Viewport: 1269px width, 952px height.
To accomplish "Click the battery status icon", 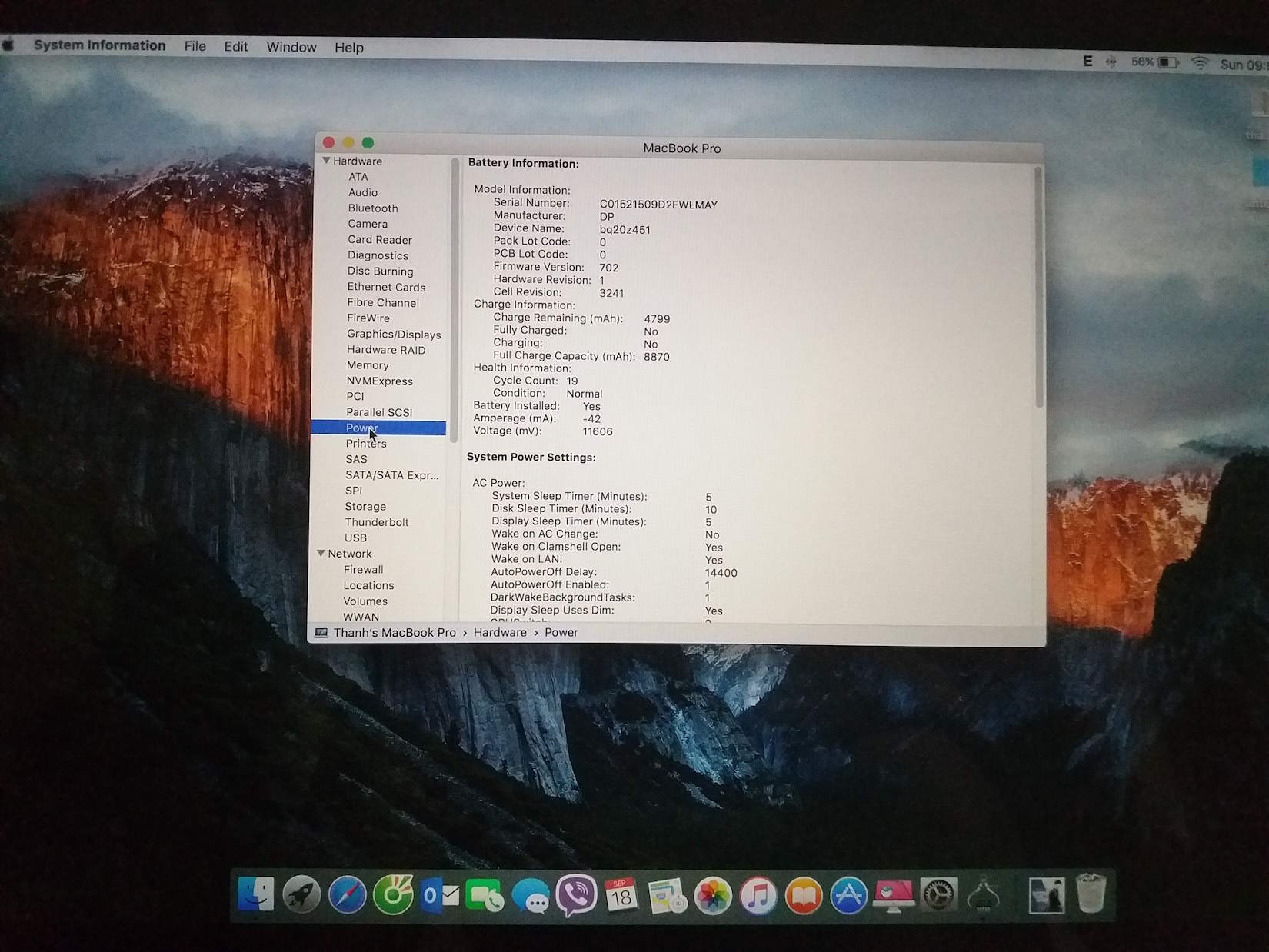I will tap(1168, 62).
